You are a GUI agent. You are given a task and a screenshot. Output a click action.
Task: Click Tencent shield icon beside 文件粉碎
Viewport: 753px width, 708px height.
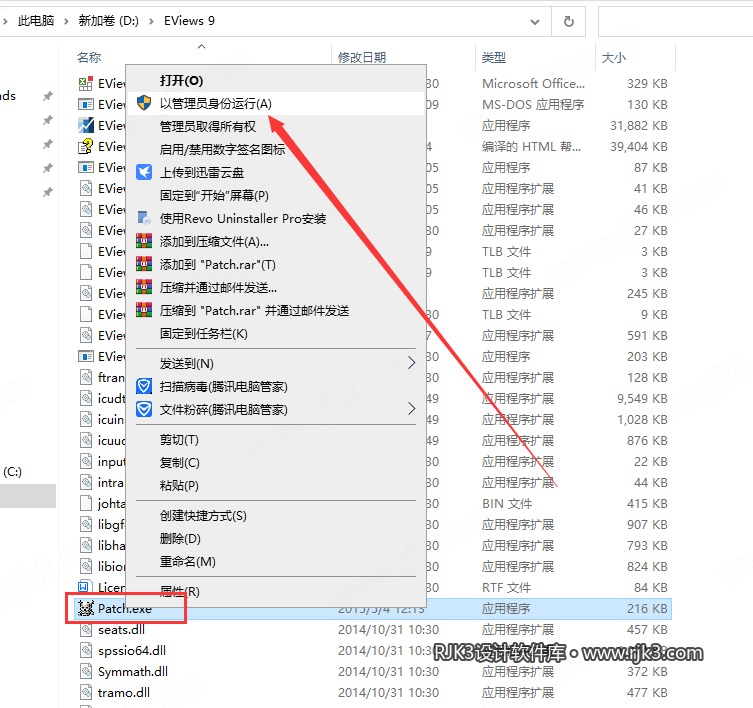coord(144,409)
